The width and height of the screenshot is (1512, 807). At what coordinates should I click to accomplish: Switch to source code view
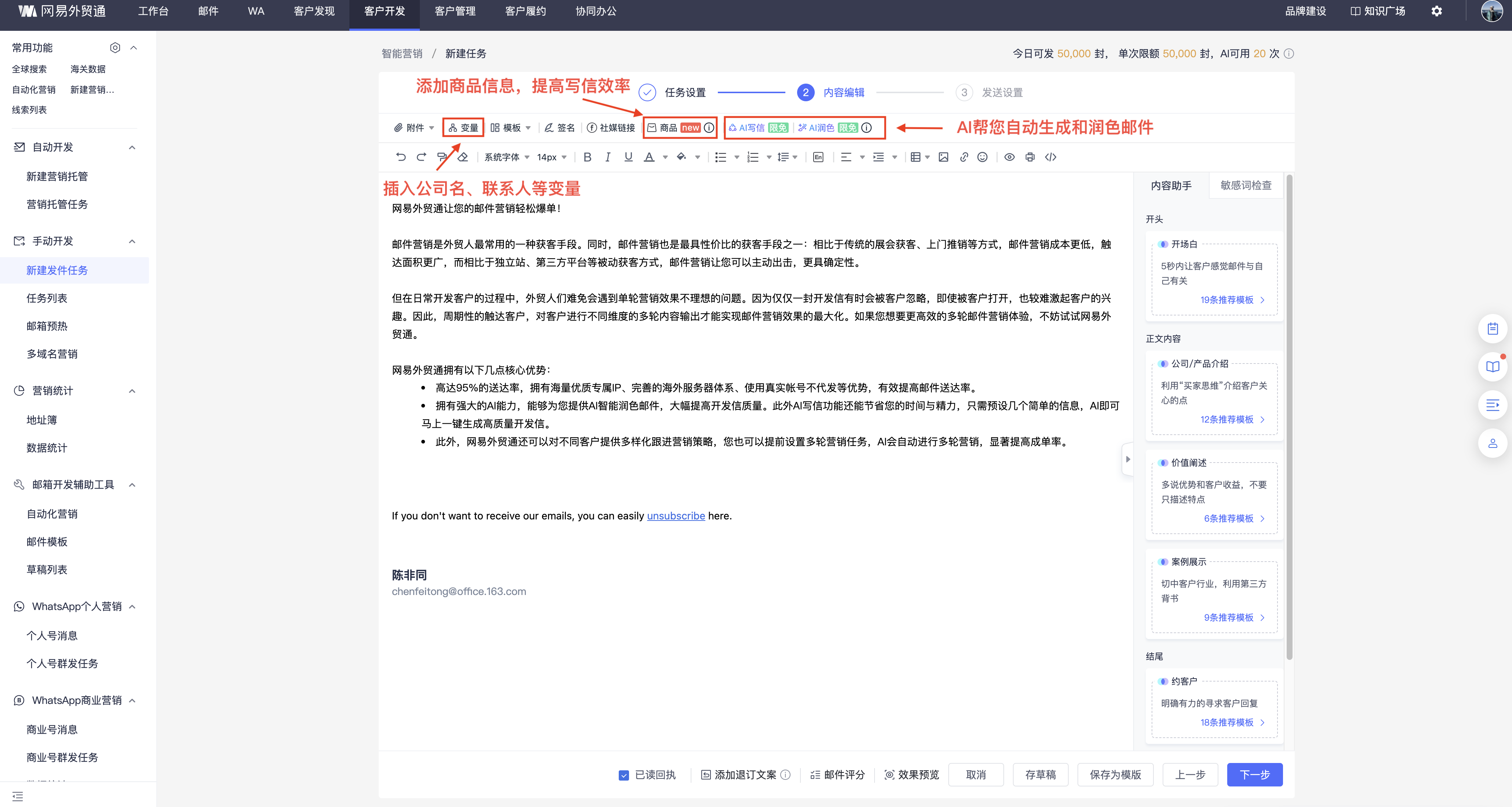coord(1051,157)
